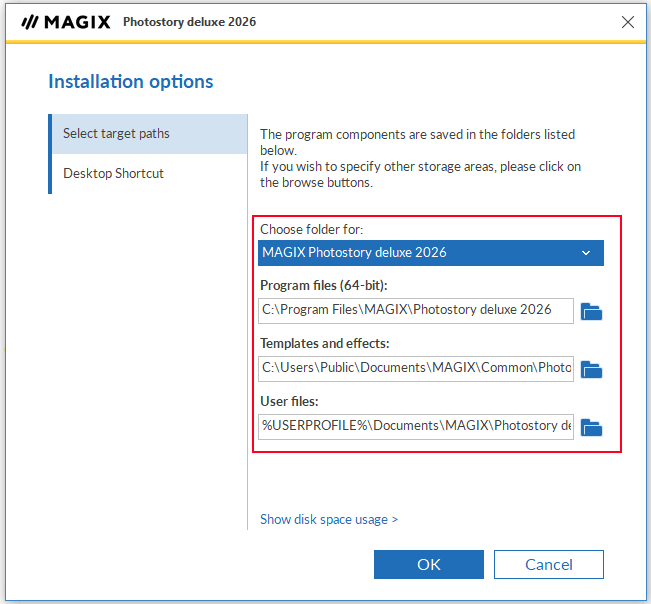Click the "Templates and effects:" label
Viewport: 651px width, 604px height.
pos(325,344)
